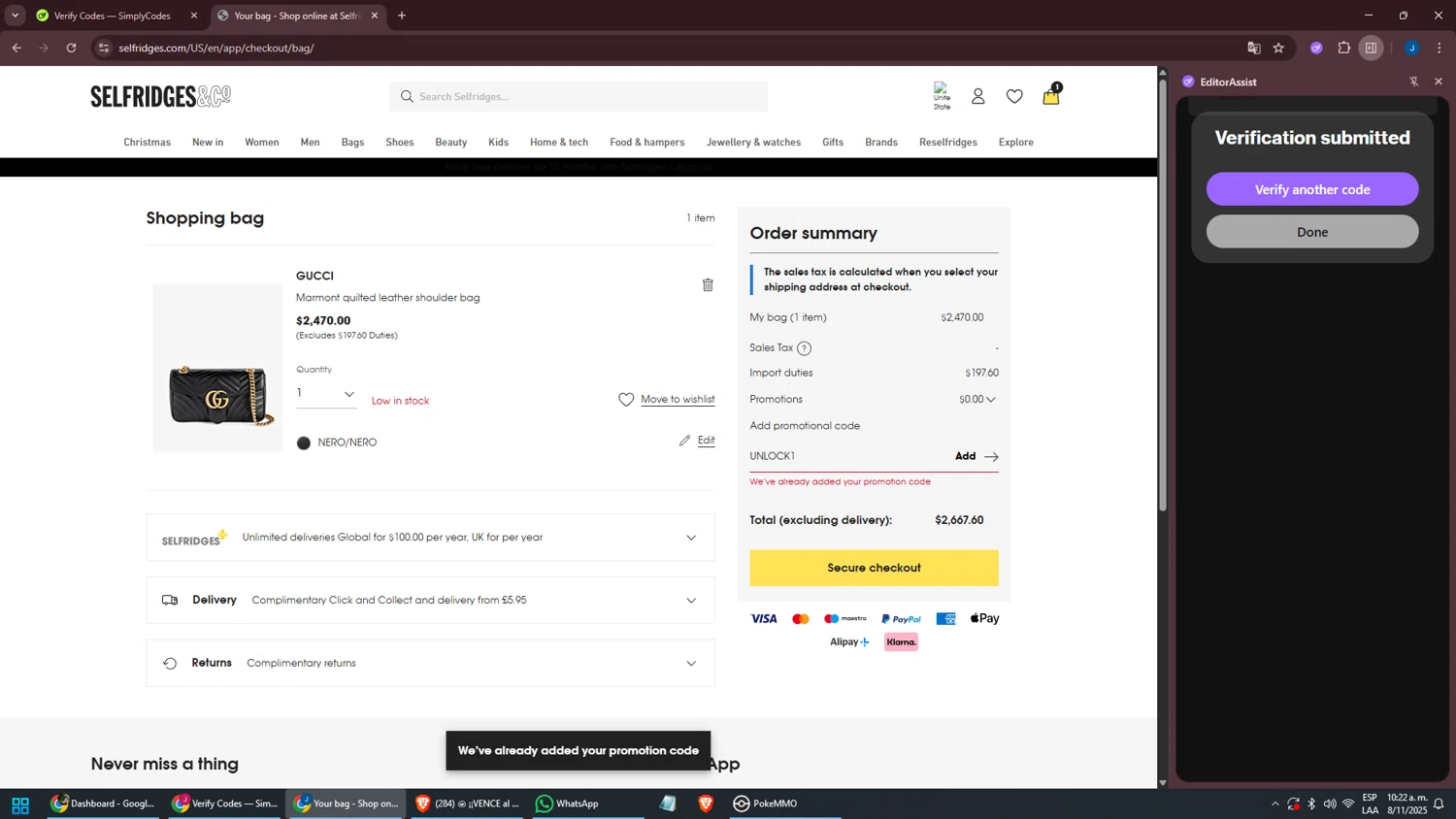1456x819 pixels.
Task: Click the search magnifier icon
Action: (407, 96)
